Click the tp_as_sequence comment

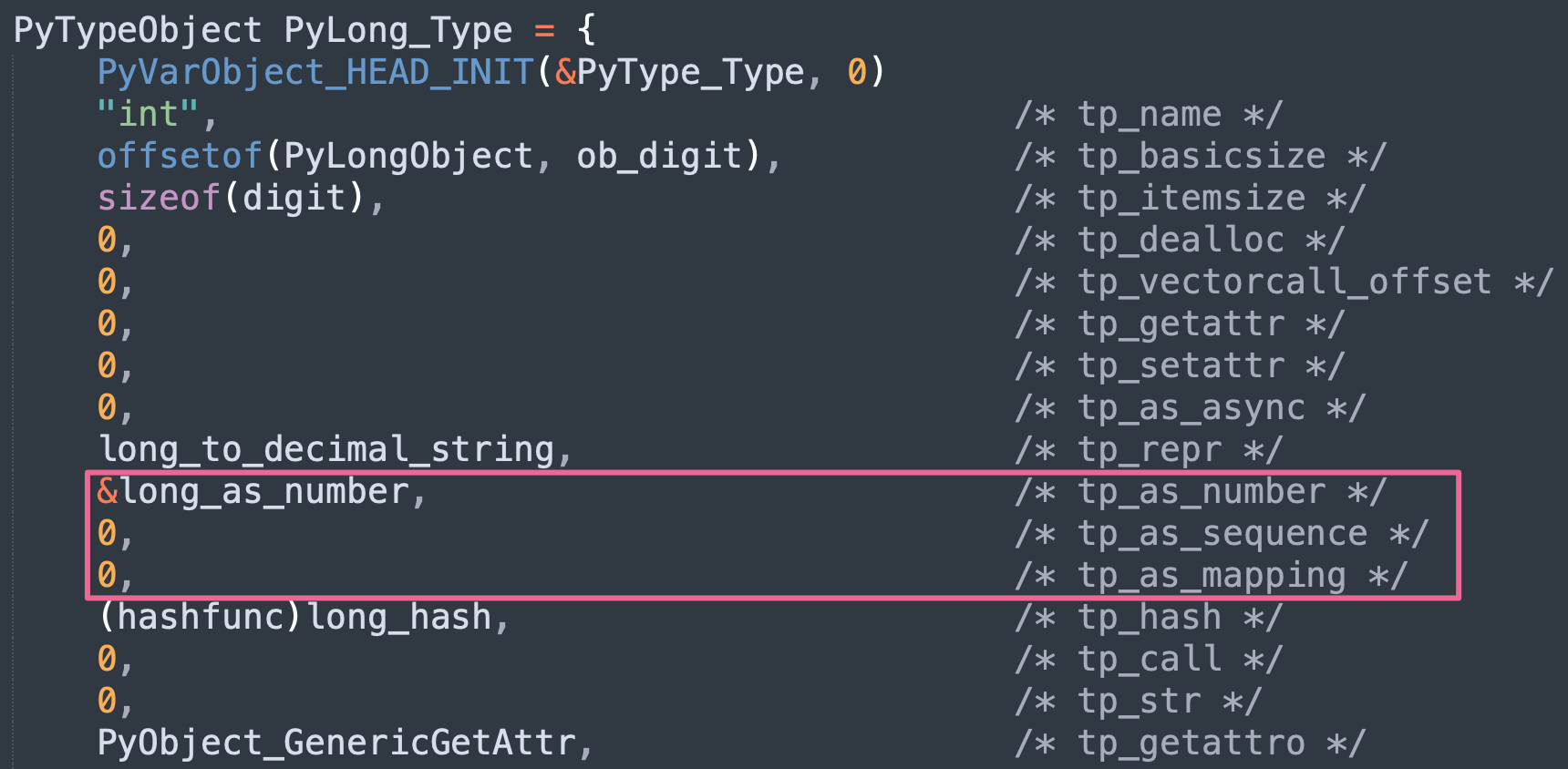point(1222,533)
